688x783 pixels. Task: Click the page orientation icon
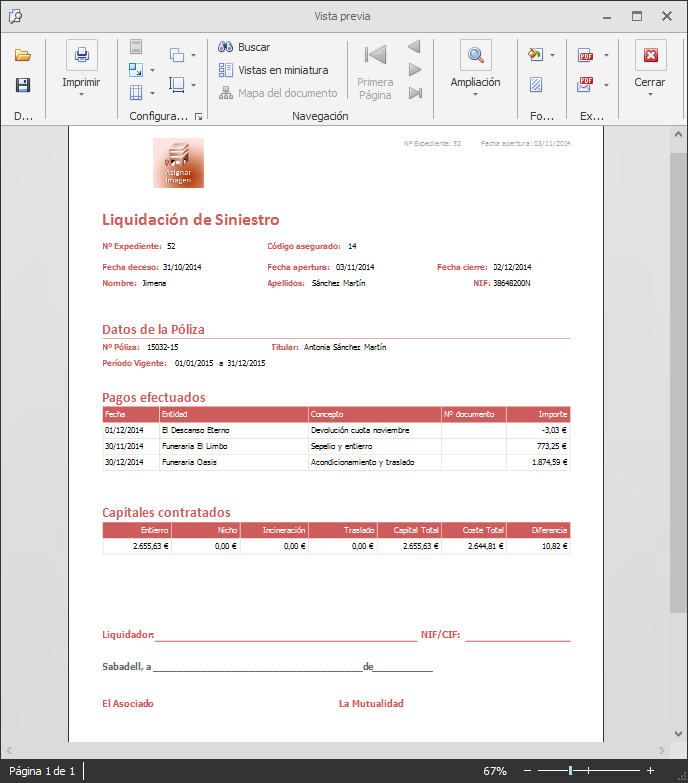pos(177,55)
